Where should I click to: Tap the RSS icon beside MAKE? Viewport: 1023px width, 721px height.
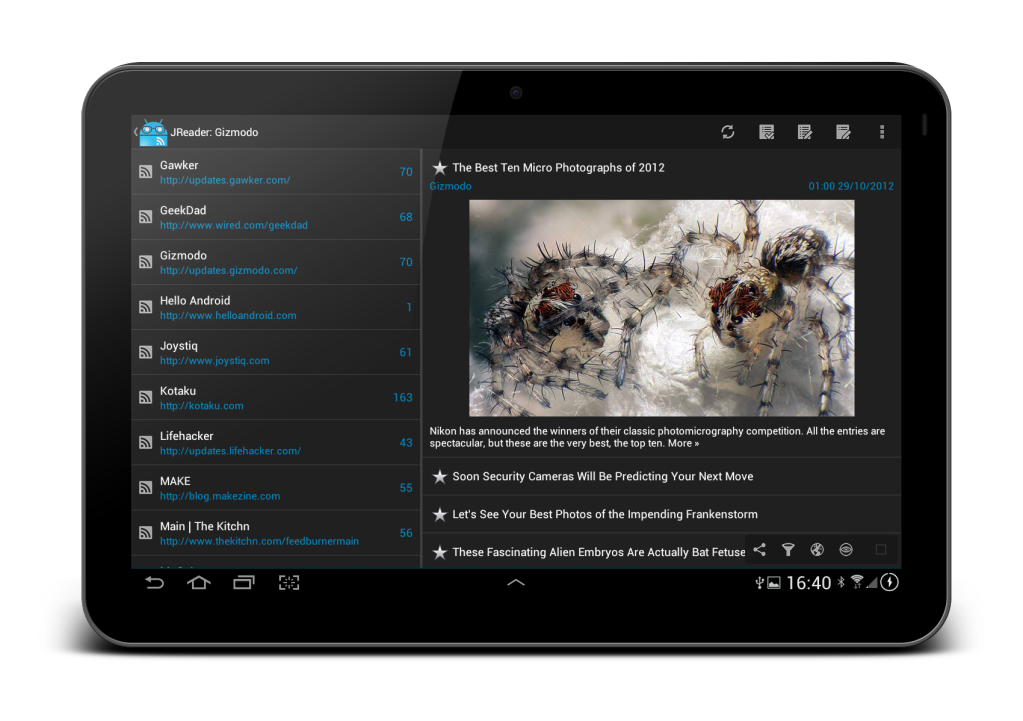[145, 487]
